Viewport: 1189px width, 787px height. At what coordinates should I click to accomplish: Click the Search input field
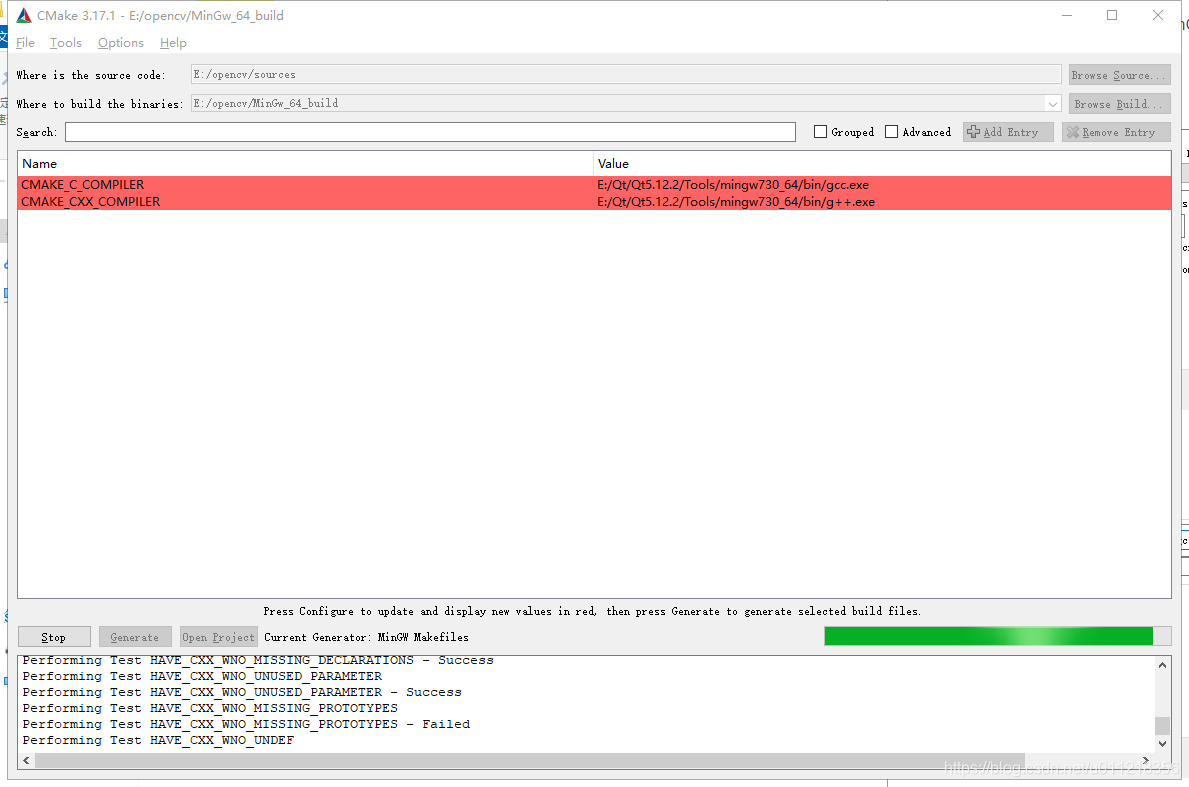coord(430,132)
